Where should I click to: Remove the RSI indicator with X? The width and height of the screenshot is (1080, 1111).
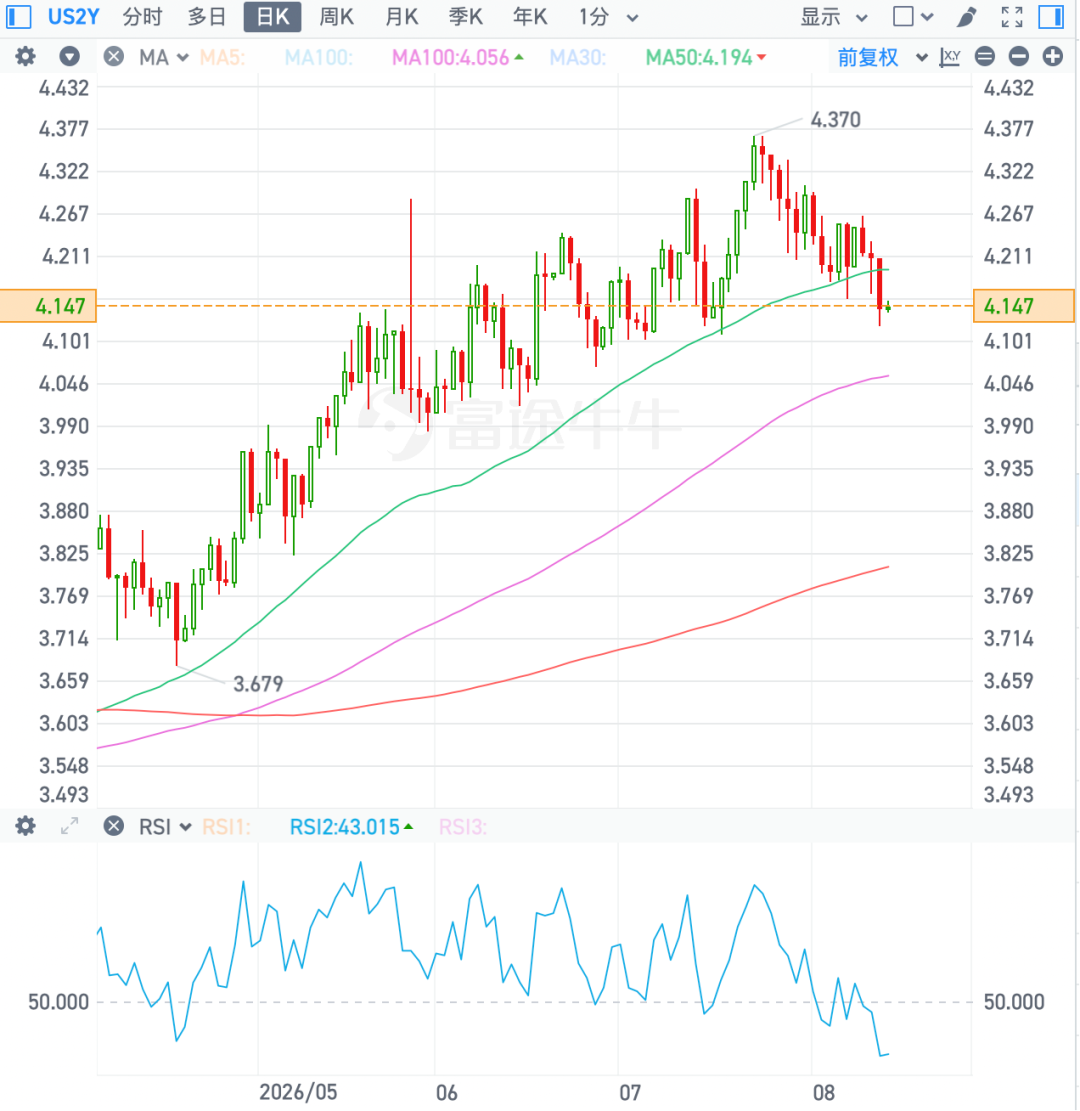click(113, 826)
